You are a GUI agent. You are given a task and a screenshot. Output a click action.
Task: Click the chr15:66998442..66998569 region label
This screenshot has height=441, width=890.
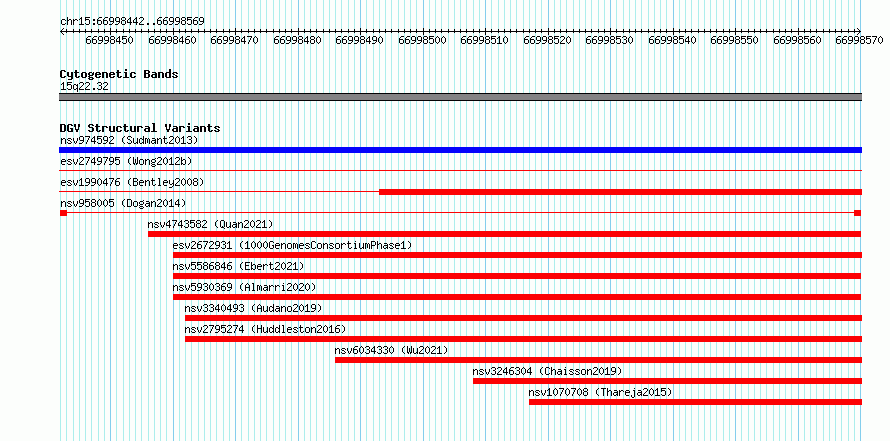coord(132,21)
